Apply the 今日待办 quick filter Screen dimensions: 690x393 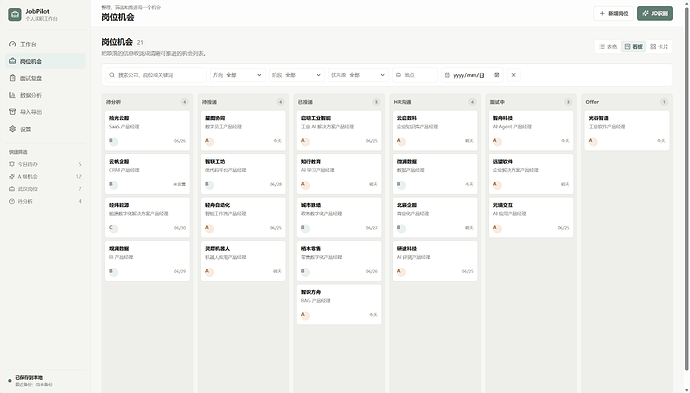coord(45,164)
